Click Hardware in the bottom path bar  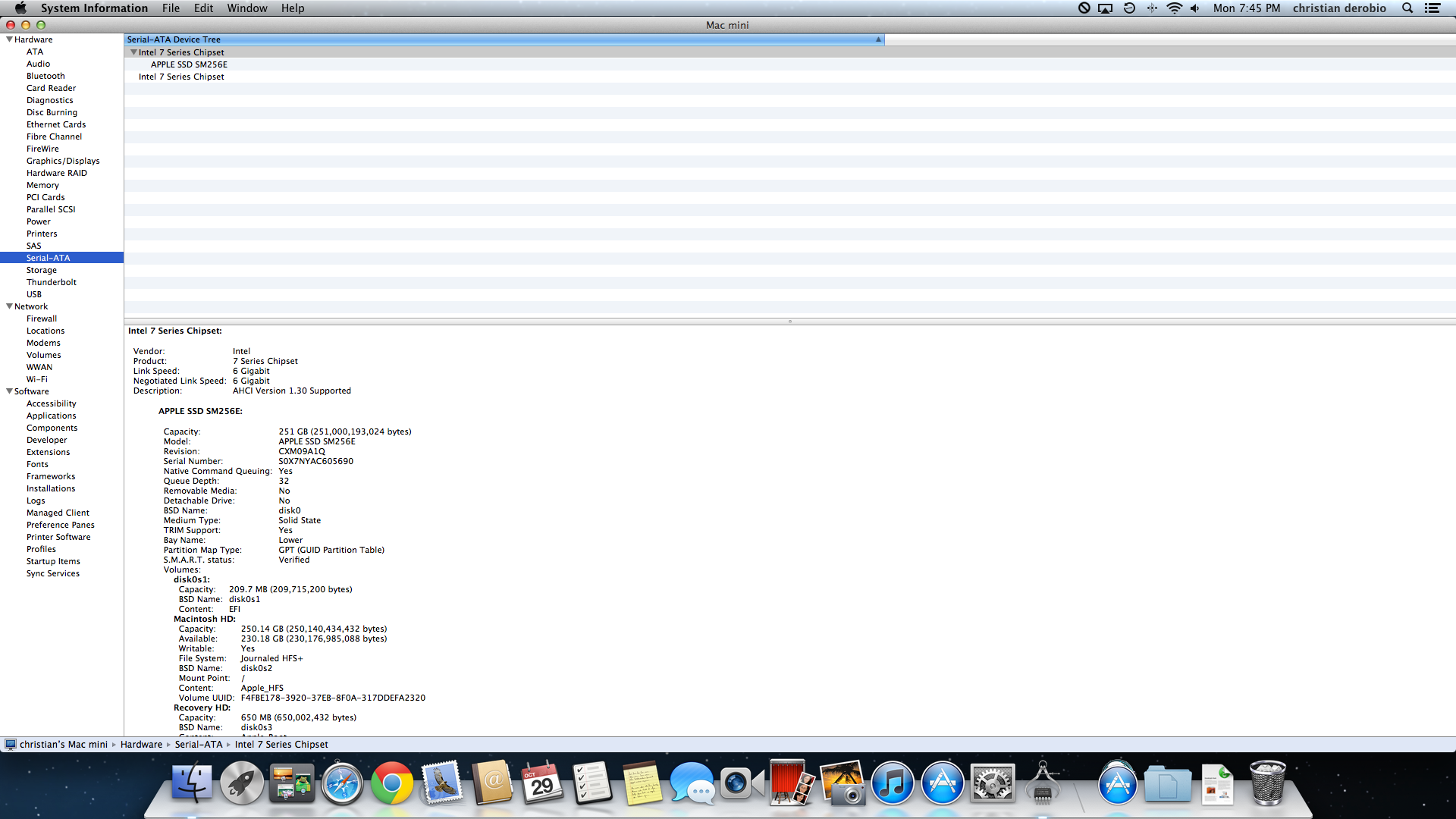(x=141, y=745)
